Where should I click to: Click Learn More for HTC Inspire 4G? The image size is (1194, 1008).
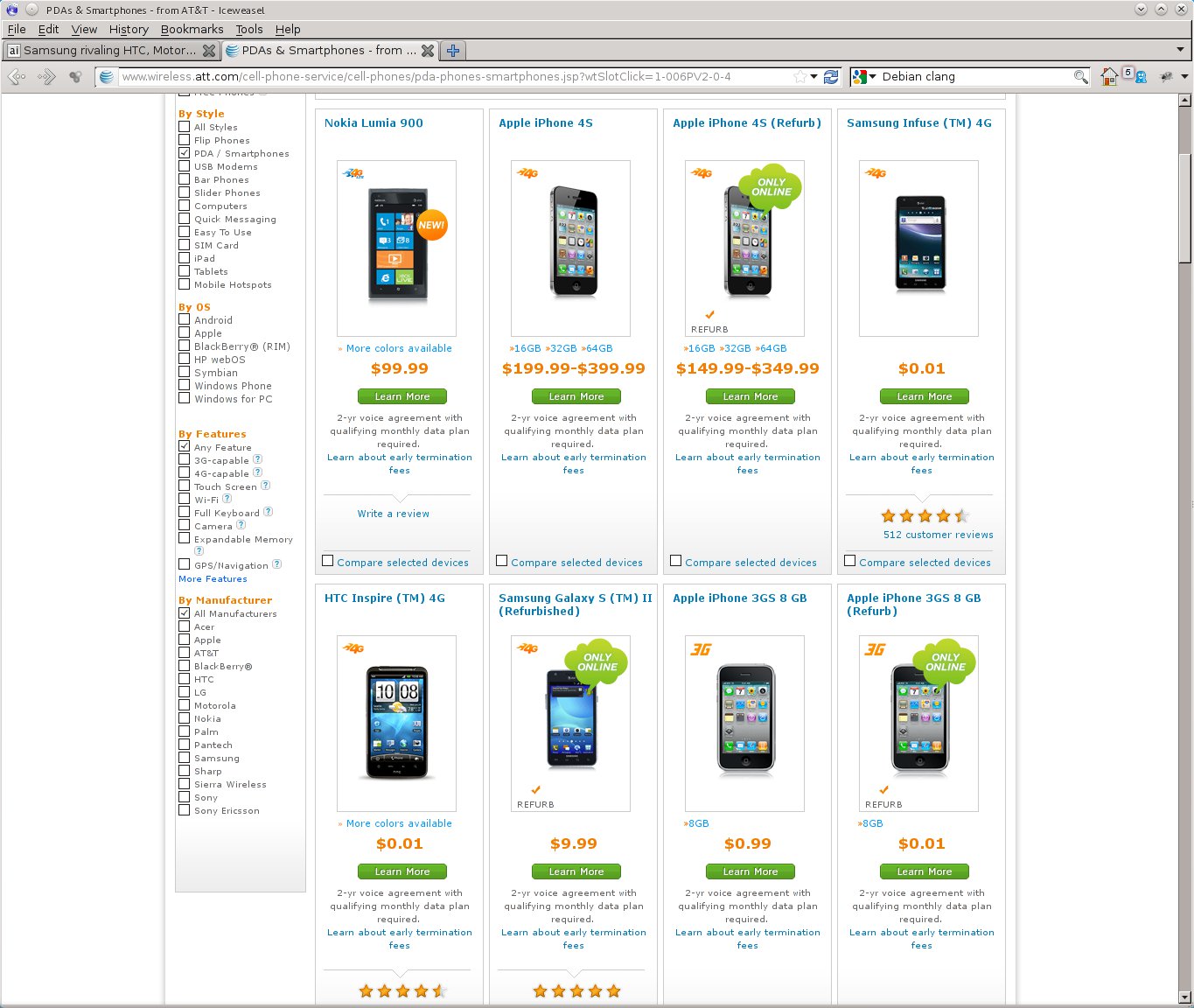point(402,871)
